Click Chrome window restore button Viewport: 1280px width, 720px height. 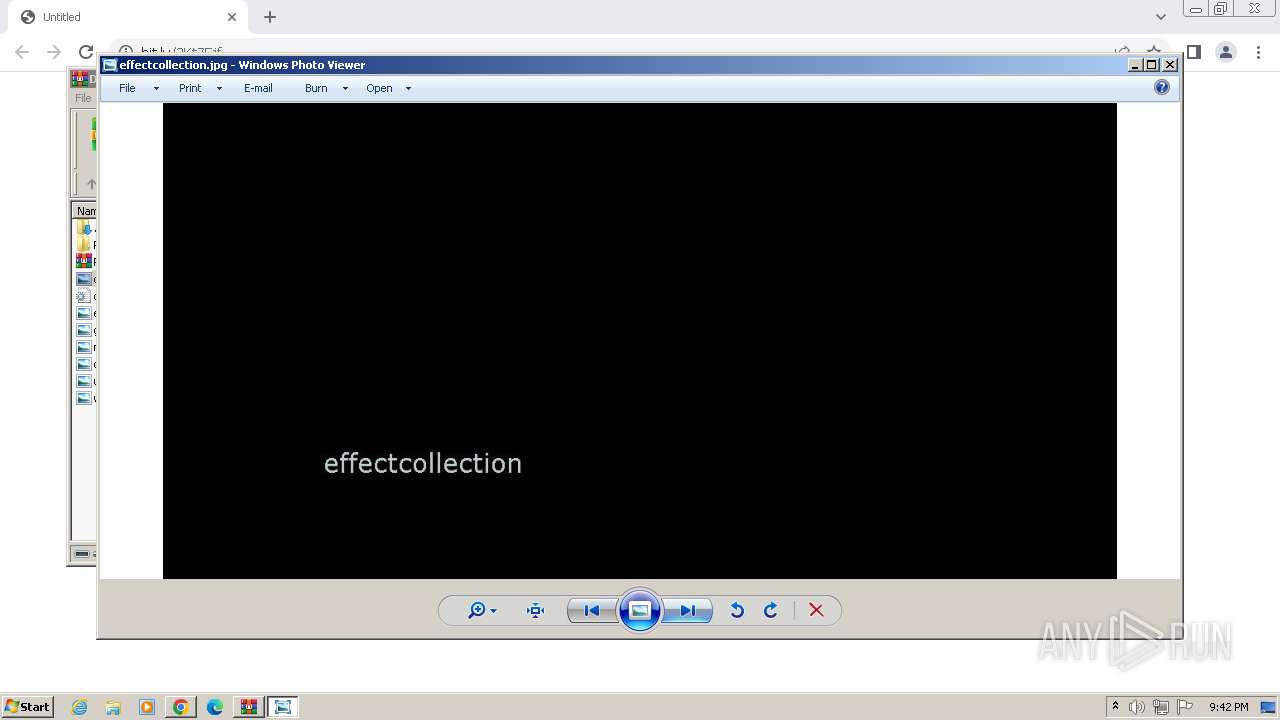[1220, 9]
